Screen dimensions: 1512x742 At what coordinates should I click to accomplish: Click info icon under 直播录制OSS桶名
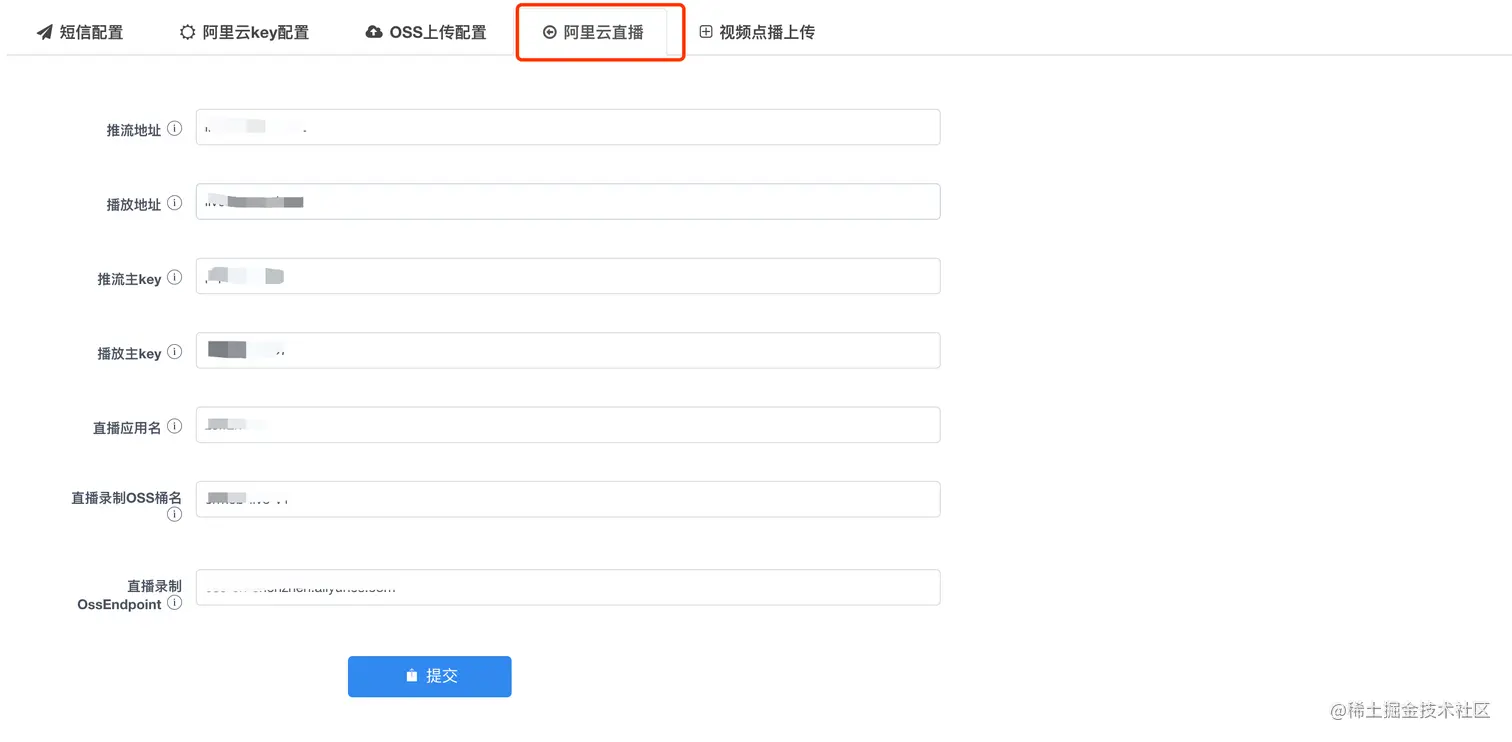point(175,514)
